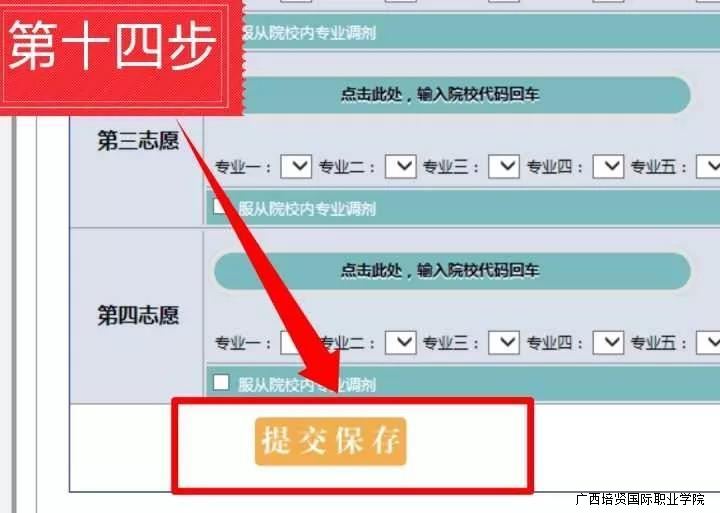Click the 广西培贤国际职业学院 watermark text

click(640, 499)
